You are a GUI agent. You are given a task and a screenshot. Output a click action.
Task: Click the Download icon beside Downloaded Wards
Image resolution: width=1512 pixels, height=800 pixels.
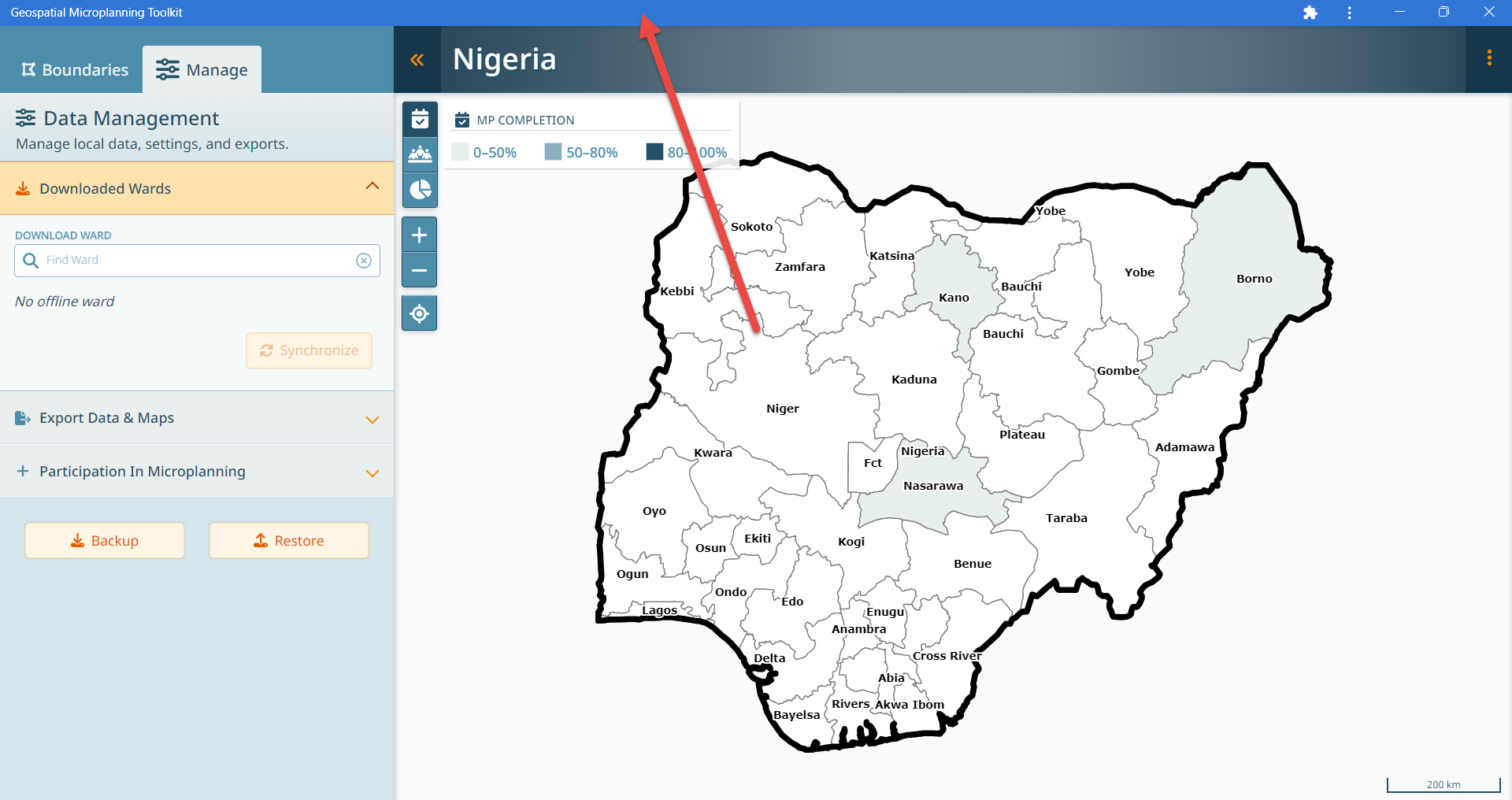(23, 189)
